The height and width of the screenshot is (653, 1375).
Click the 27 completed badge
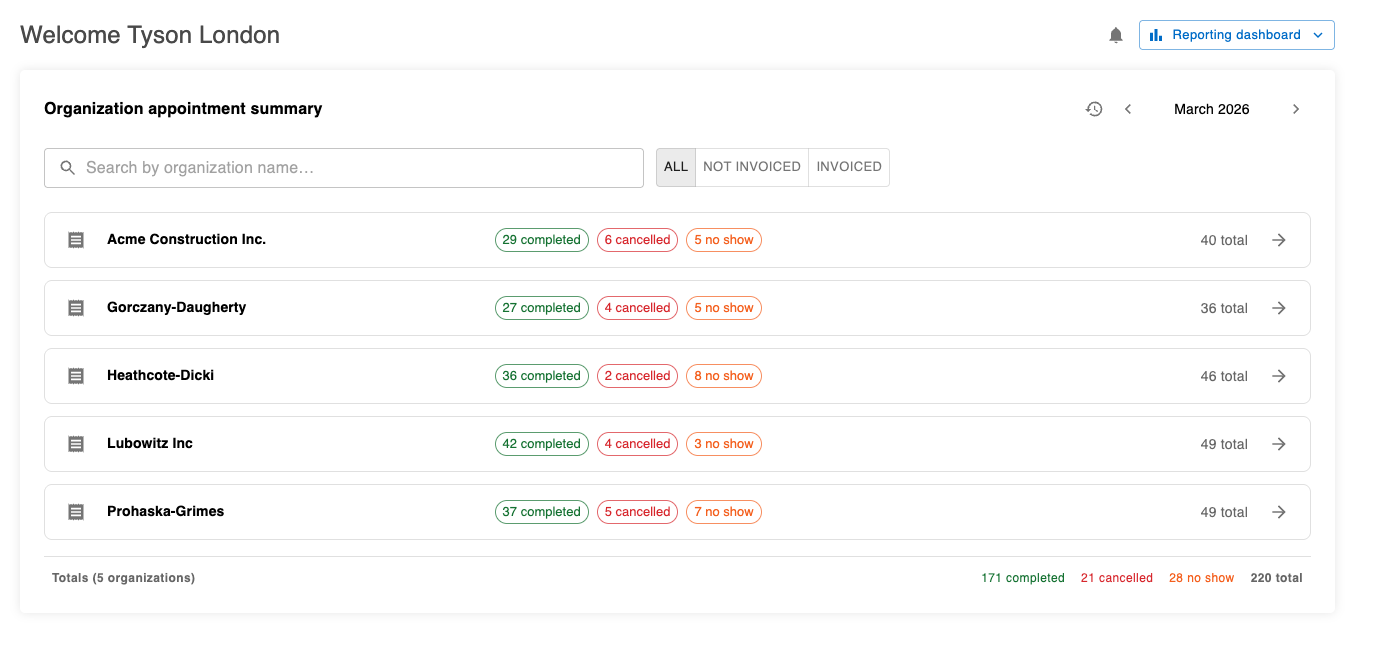click(541, 308)
